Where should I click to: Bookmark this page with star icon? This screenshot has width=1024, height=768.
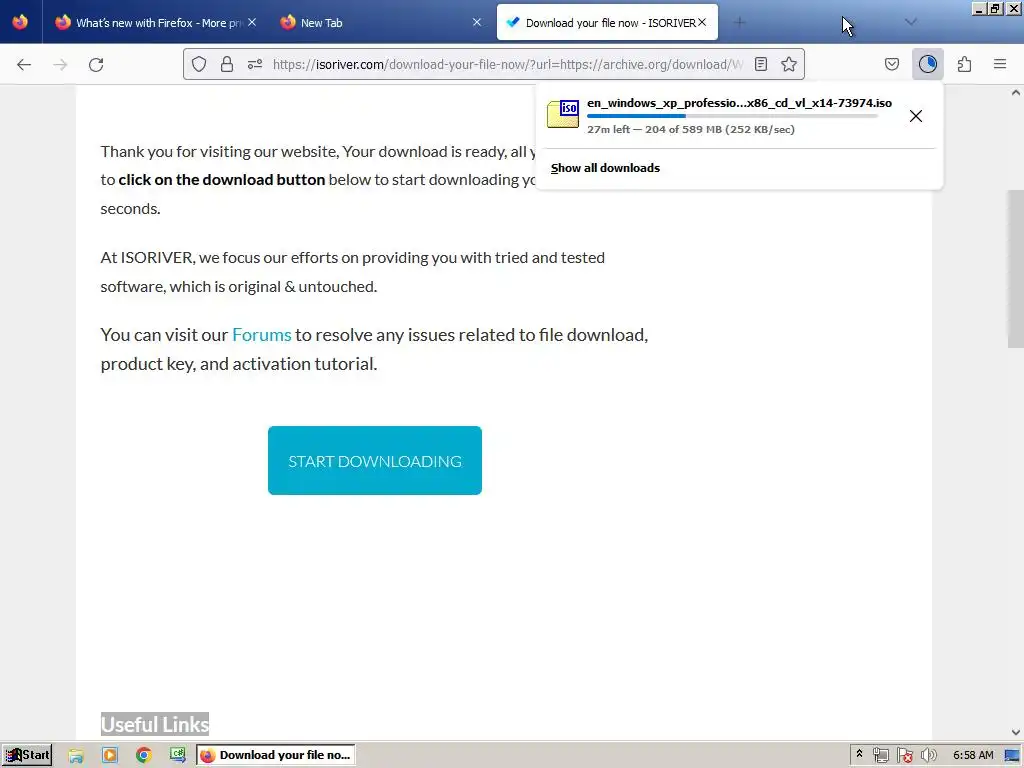(x=789, y=64)
